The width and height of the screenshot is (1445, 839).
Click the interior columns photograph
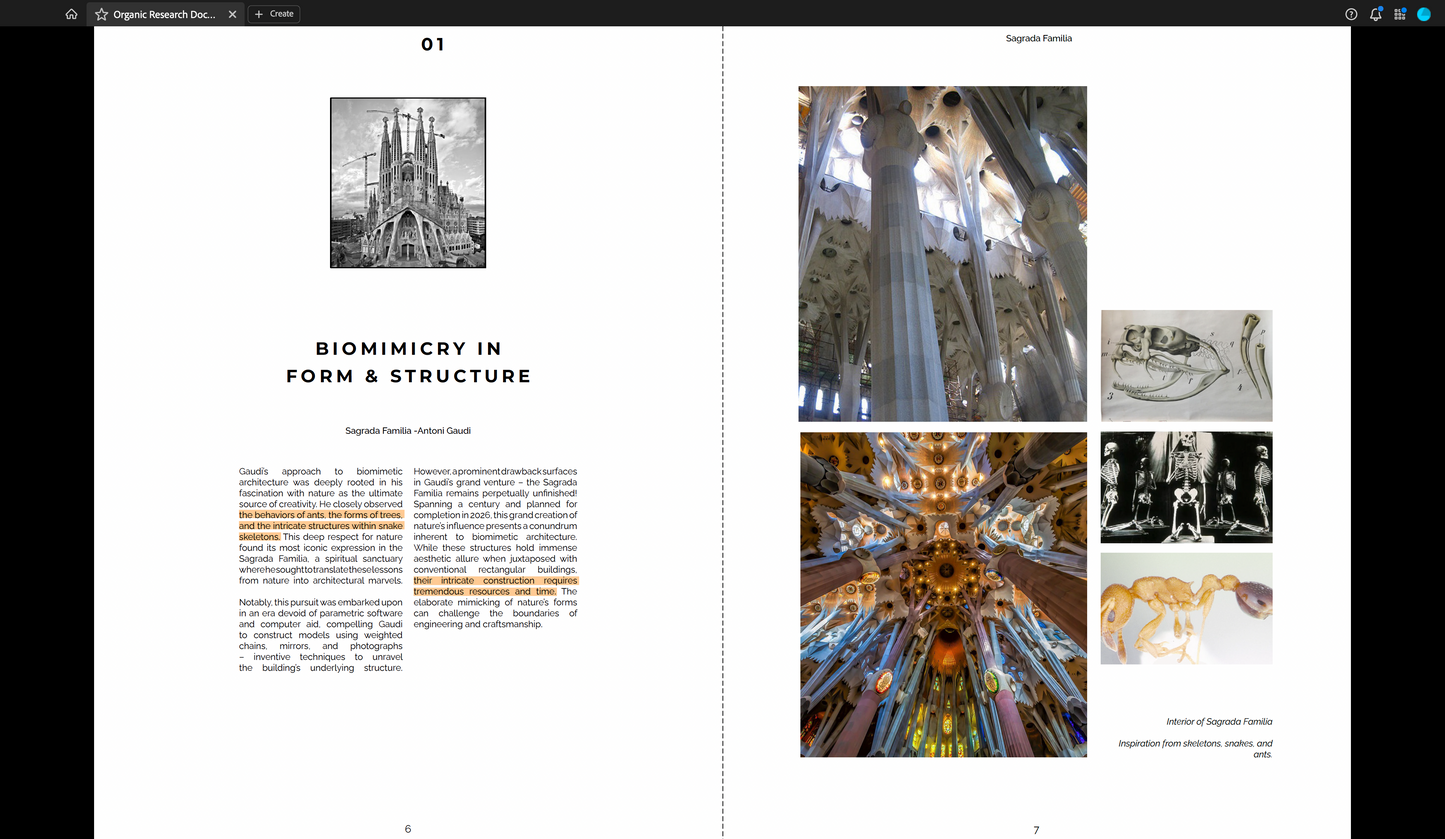tap(941, 253)
